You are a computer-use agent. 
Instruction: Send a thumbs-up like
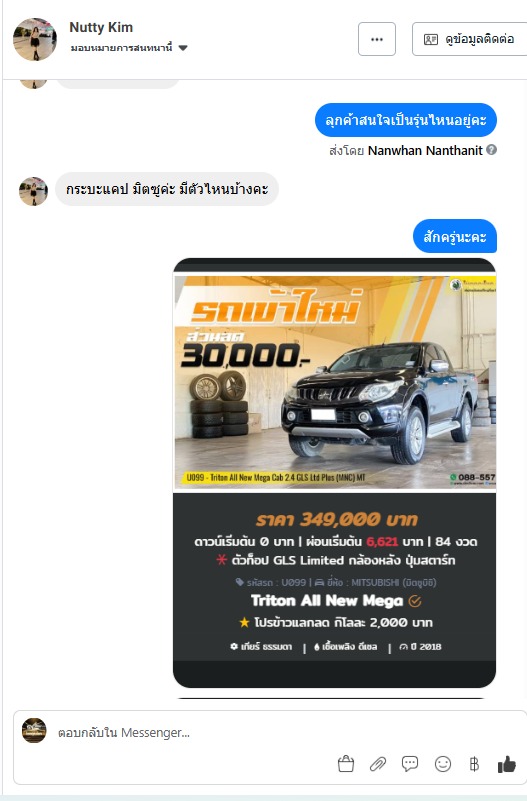507,764
